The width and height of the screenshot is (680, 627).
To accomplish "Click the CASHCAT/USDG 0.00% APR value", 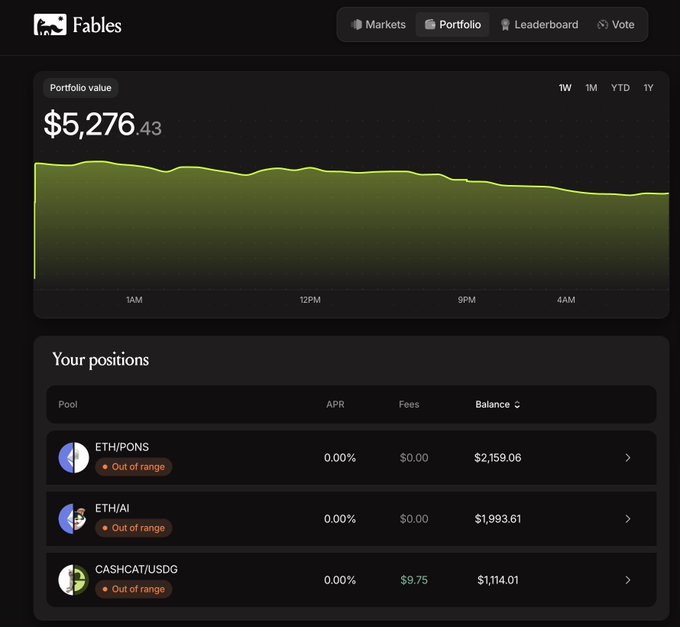I will [x=340, y=580].
